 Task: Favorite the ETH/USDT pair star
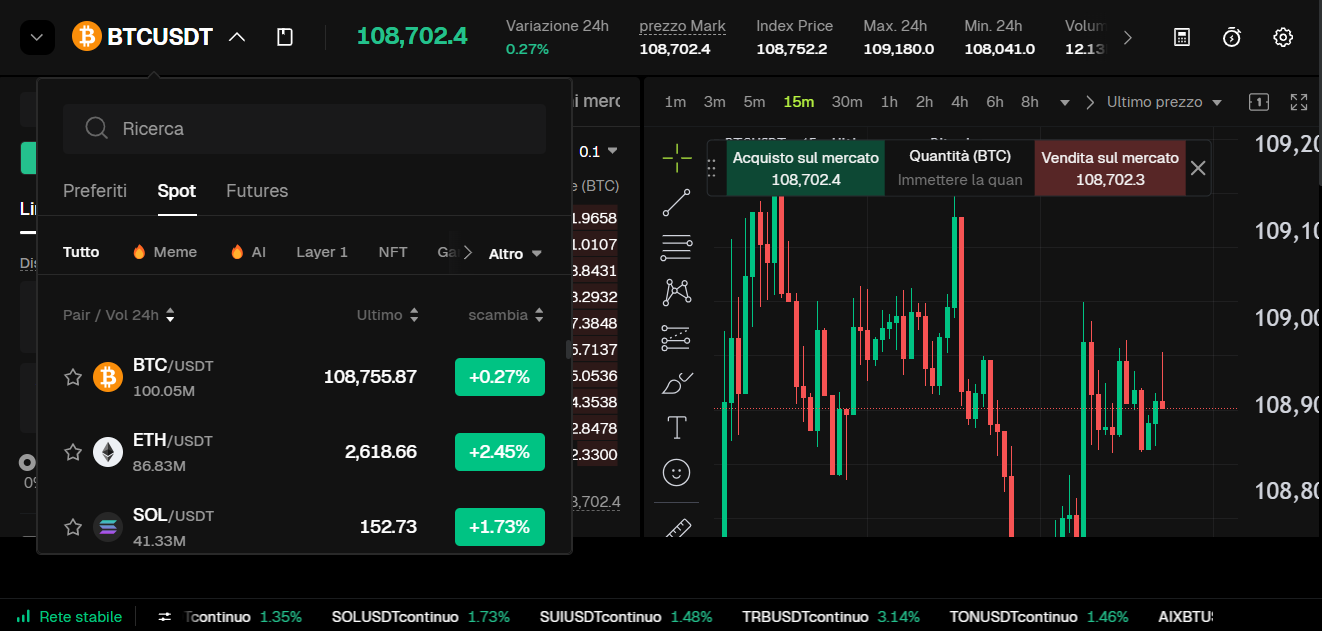pos(73,452)
